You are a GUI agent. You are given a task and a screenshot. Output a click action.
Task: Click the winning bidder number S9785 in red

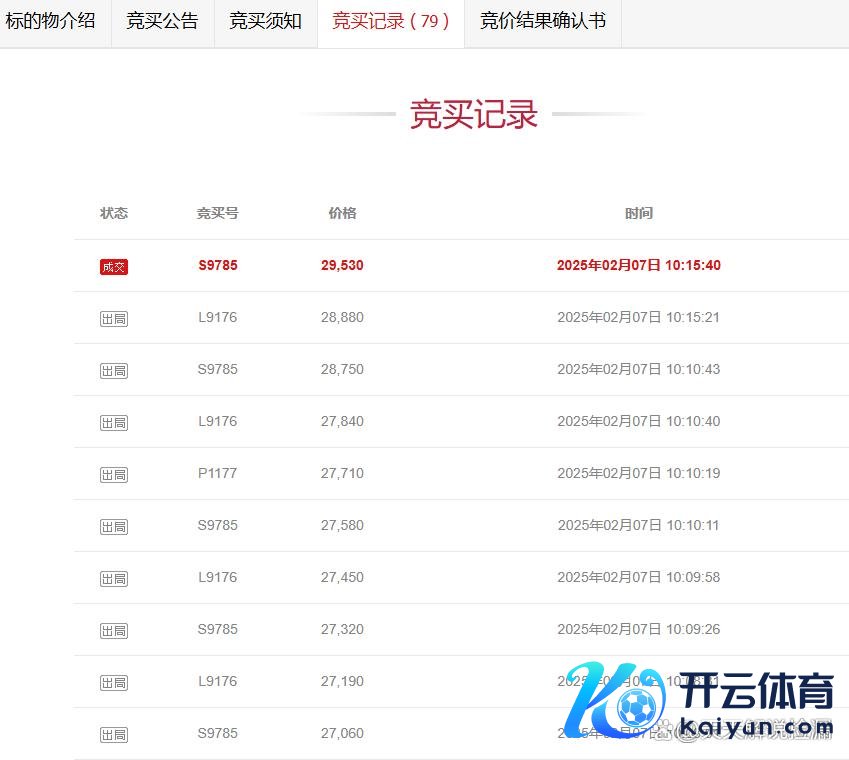[x=218, y=266]
